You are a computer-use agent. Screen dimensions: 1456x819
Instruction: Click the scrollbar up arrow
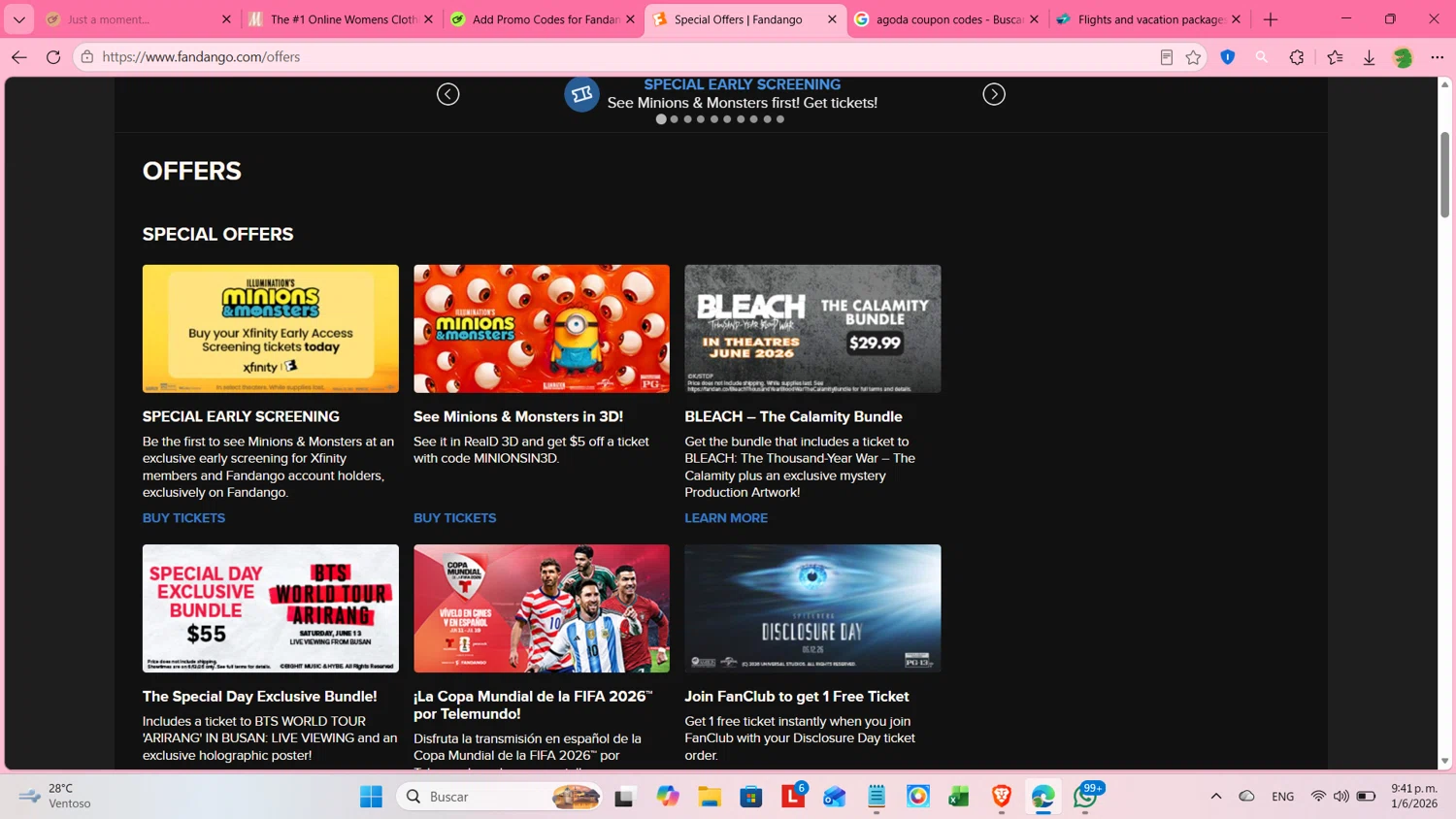pyautogui.click(x=1444, y=84)
